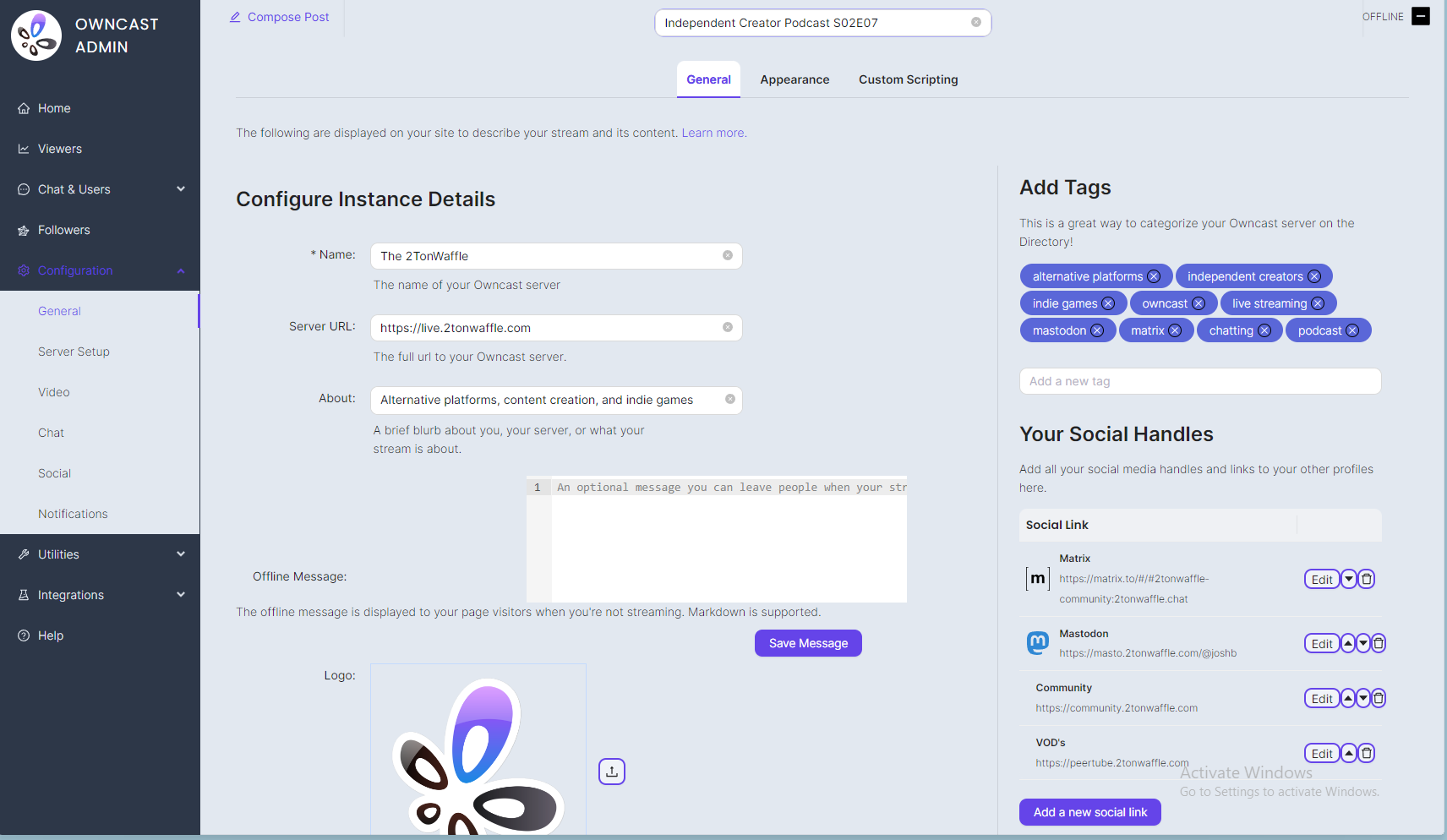Clear the stream title field
Image resolution: width=1447 pixels, height=840 pixels.
(976, 23)
